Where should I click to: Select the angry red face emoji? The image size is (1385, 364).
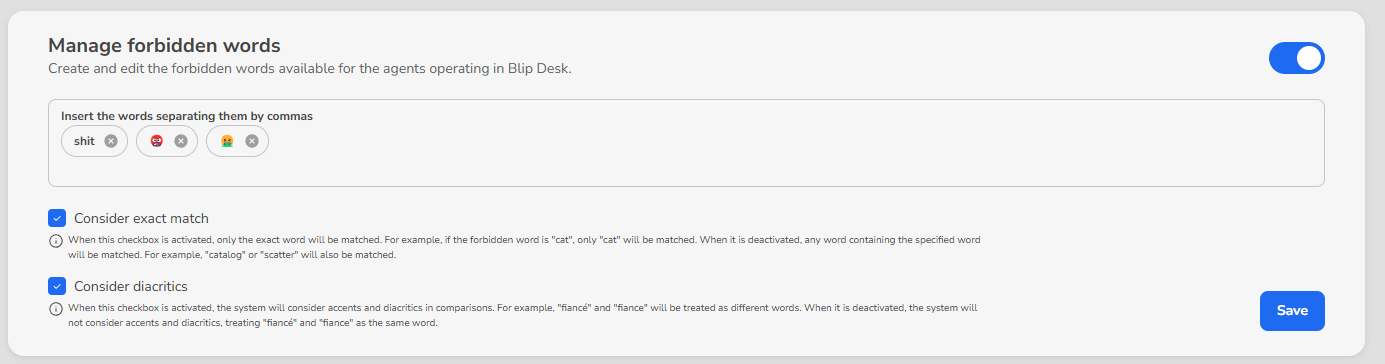156,141
